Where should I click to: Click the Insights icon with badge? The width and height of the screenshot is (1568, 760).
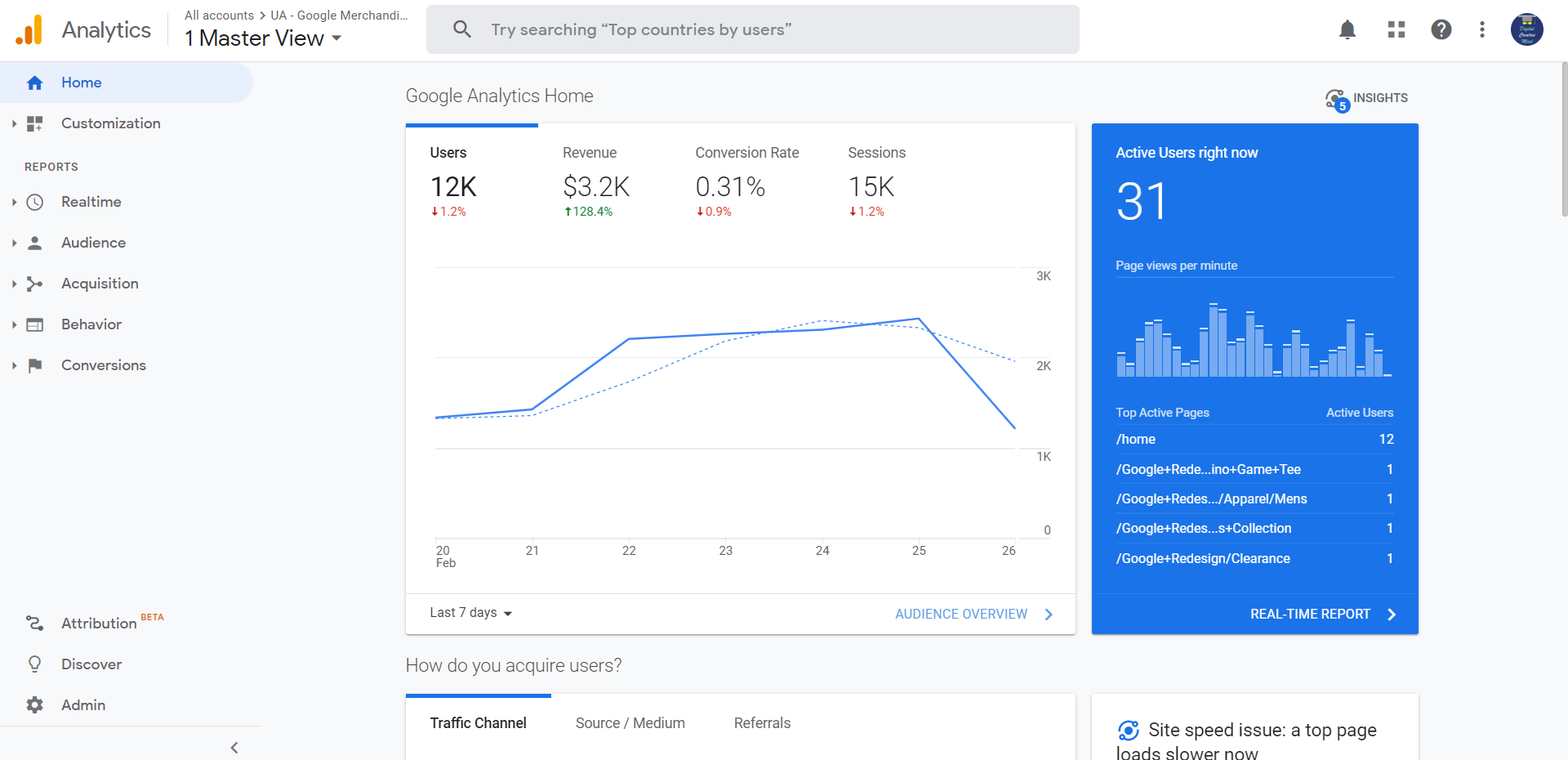point(1337,100)
